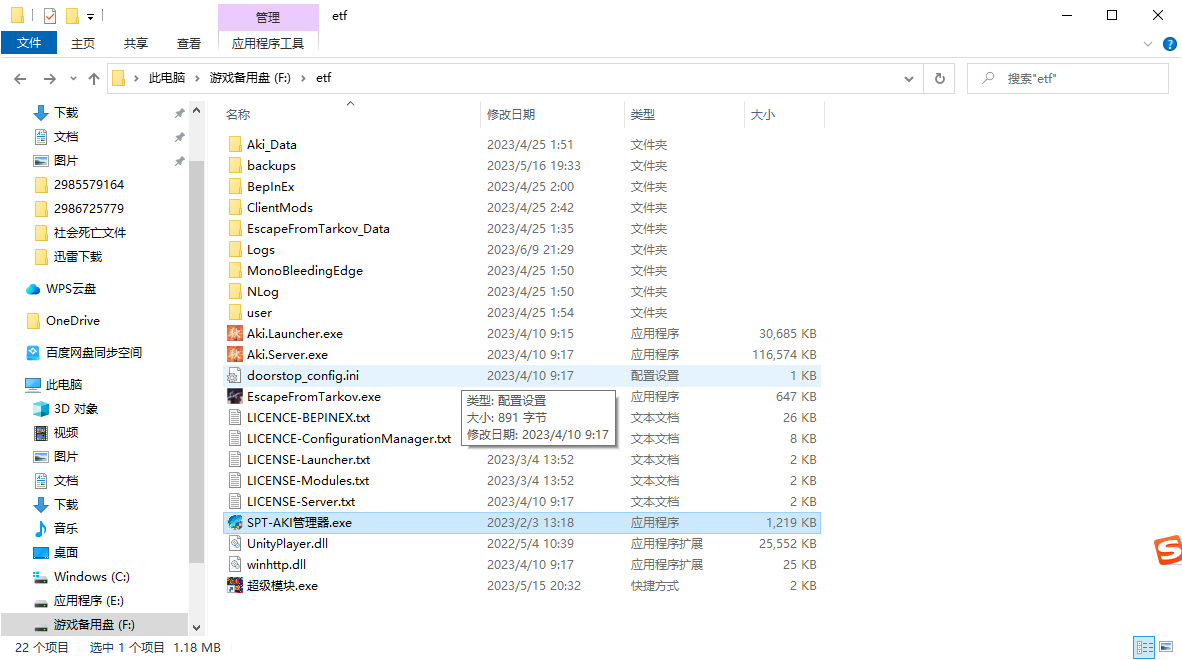Select 社会死亡文件 folder in quick access

(x=90, y=233)
